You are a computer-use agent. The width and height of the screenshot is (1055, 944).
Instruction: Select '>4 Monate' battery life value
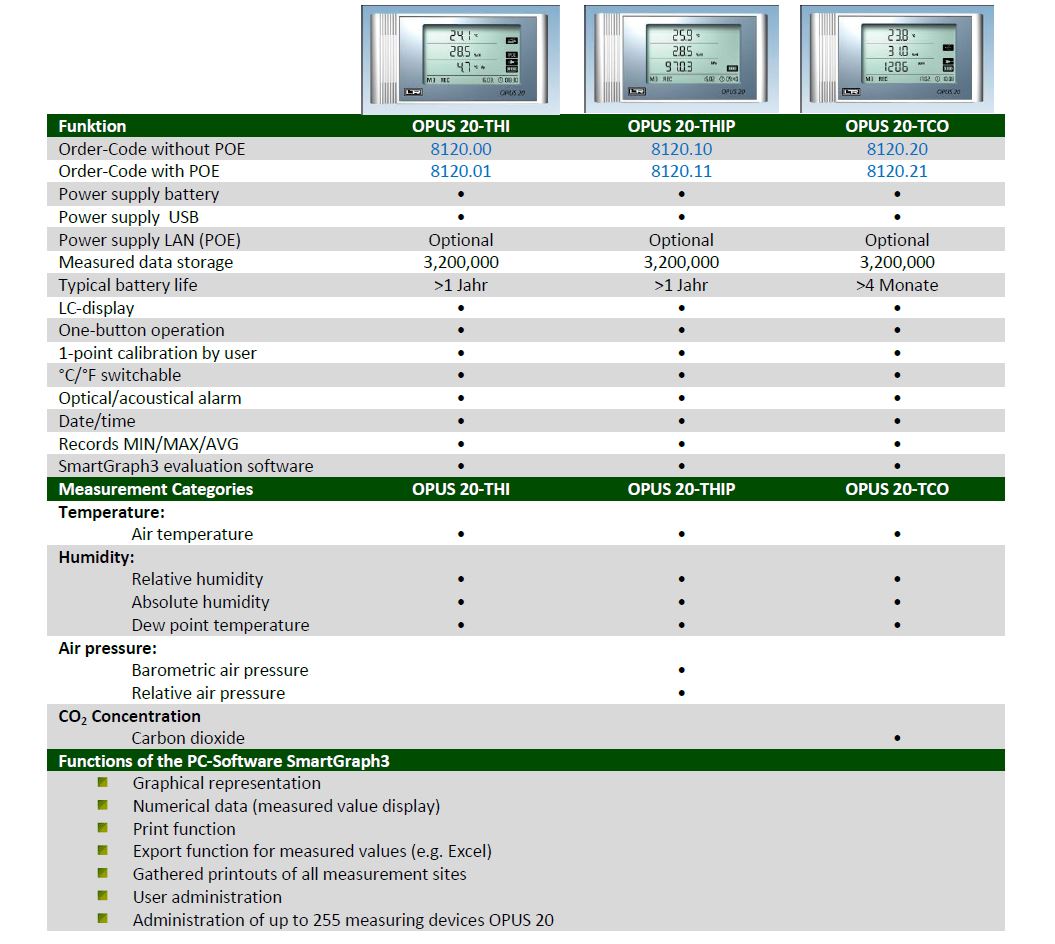897,285
